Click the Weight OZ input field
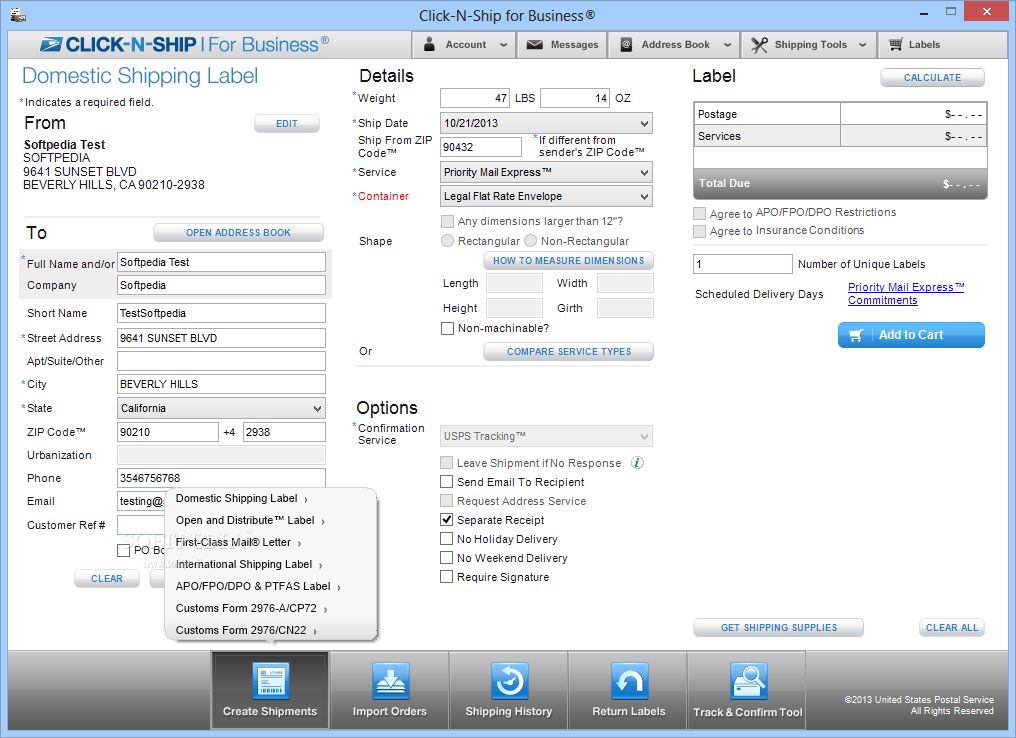Image resolution: width=1016 pixels, height=738 pixels. [575, 98]
